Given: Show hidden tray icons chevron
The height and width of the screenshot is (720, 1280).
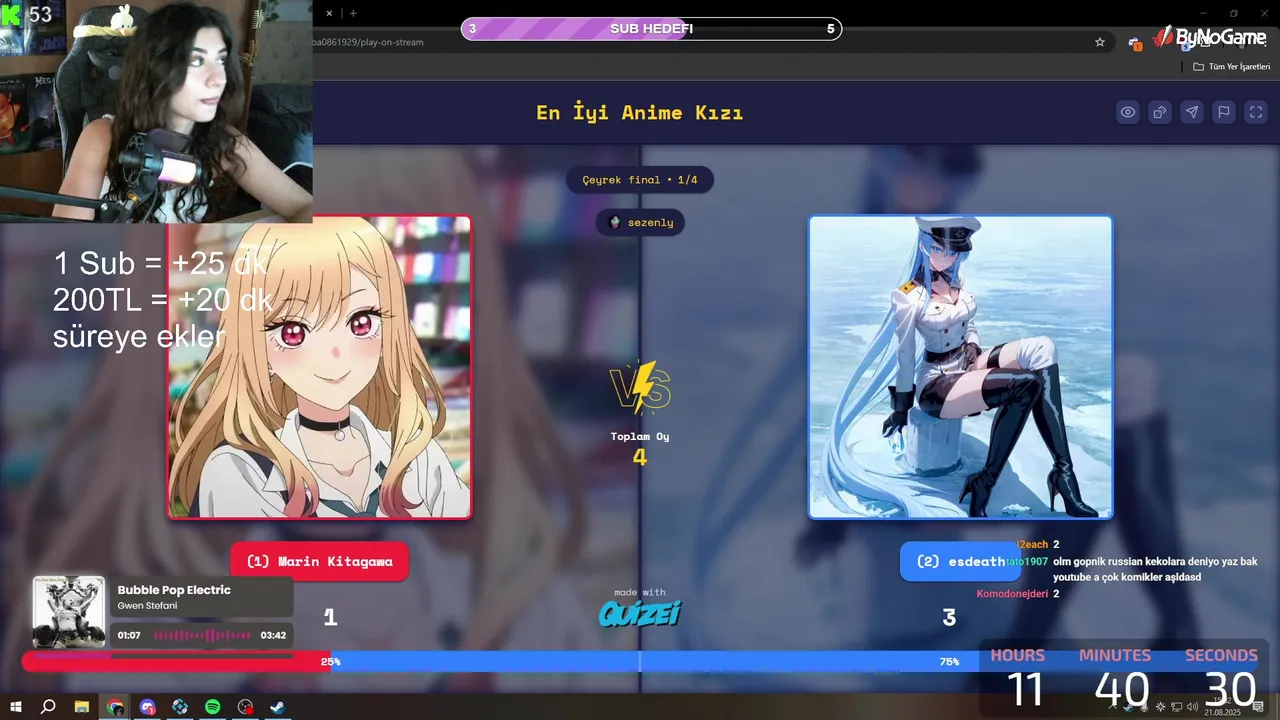Looking at the screenshot, I should (1113, 707).
